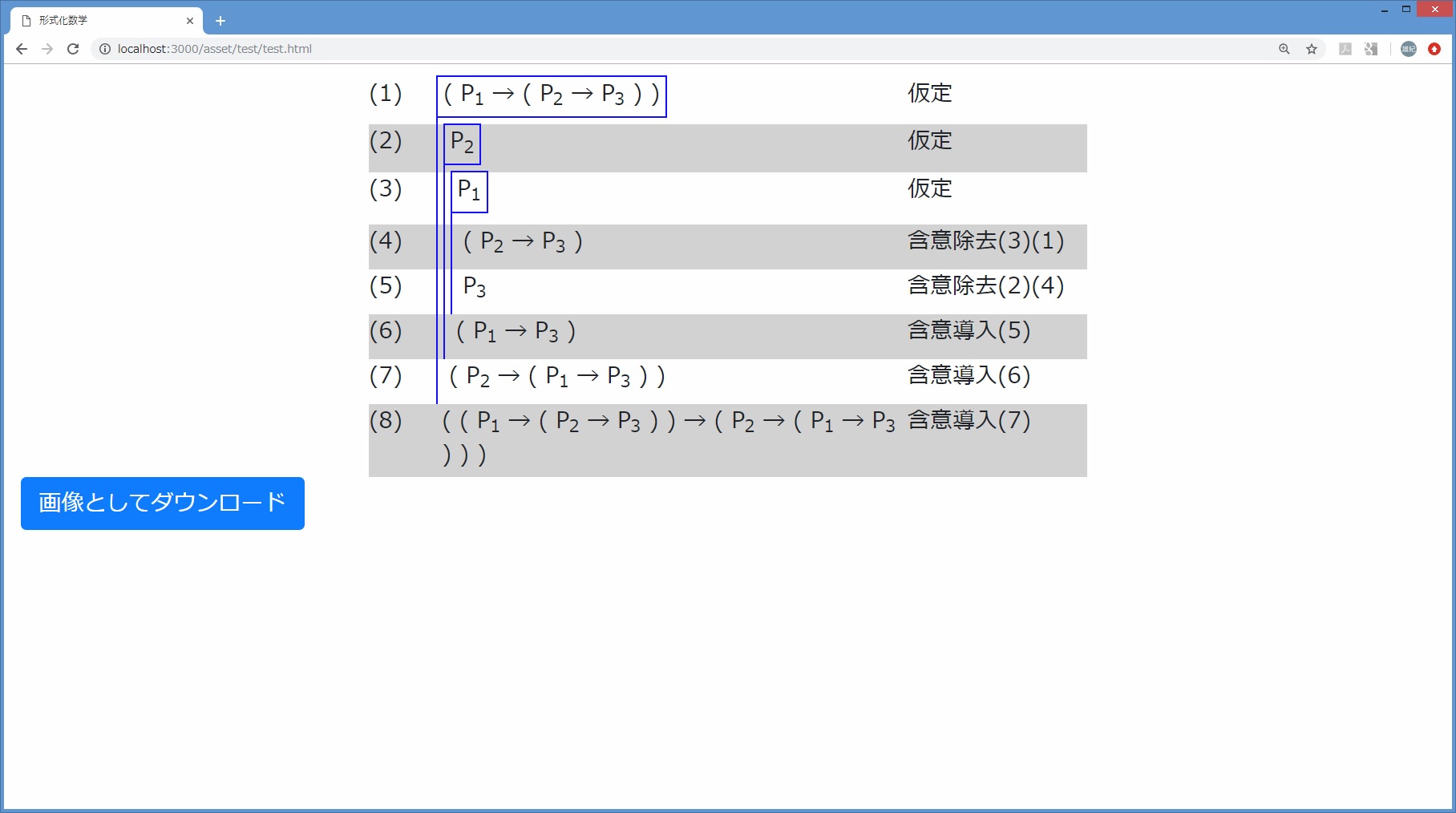
Task: Select the boxed formula on proof line (1)
Action: click(x=551, y=95)
